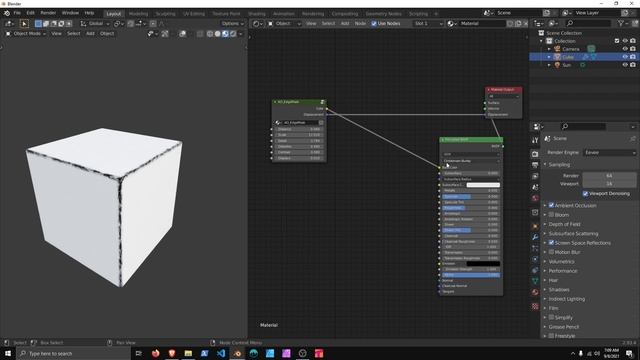This screenshot has width=640, height=360.
Task: Switch viewport to material preview shading
Action: pos(225,34)
